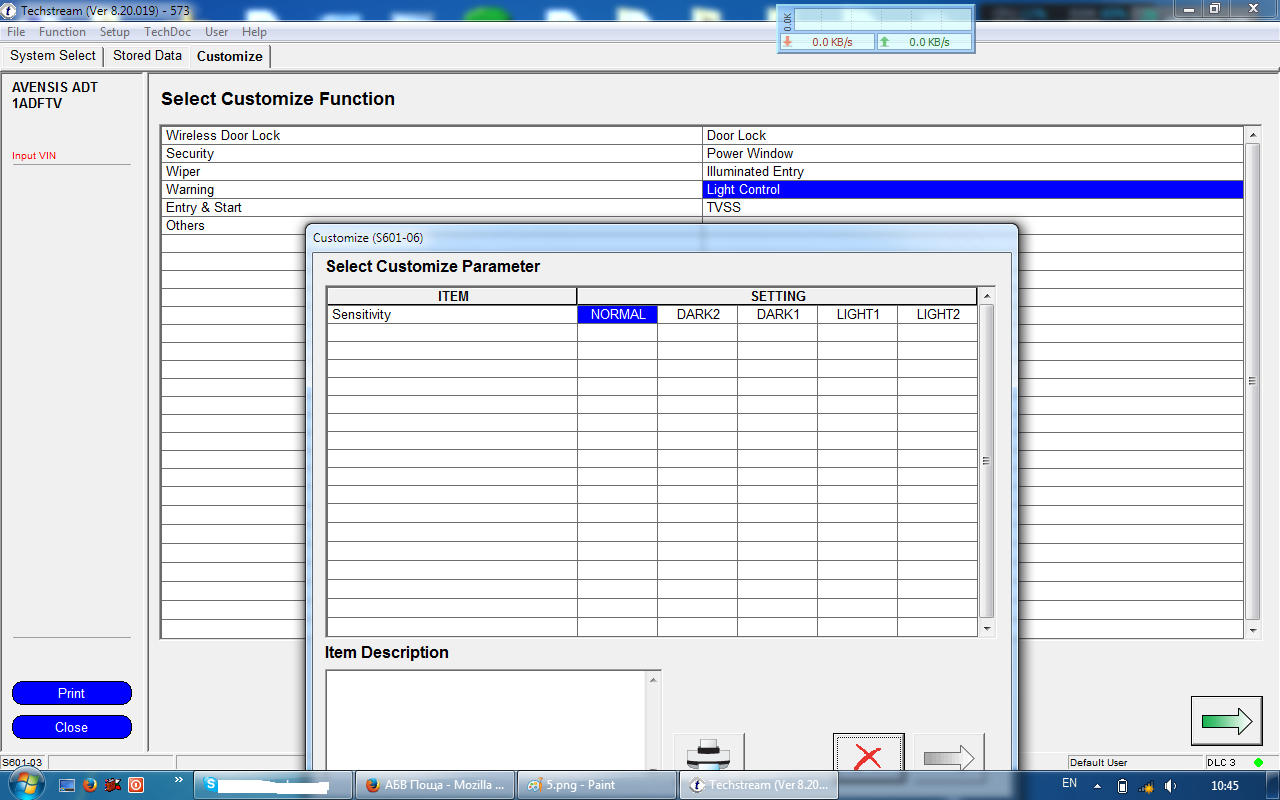Open the Function menu
This screenshot has width=1280, height=800.
pos(62,32)
